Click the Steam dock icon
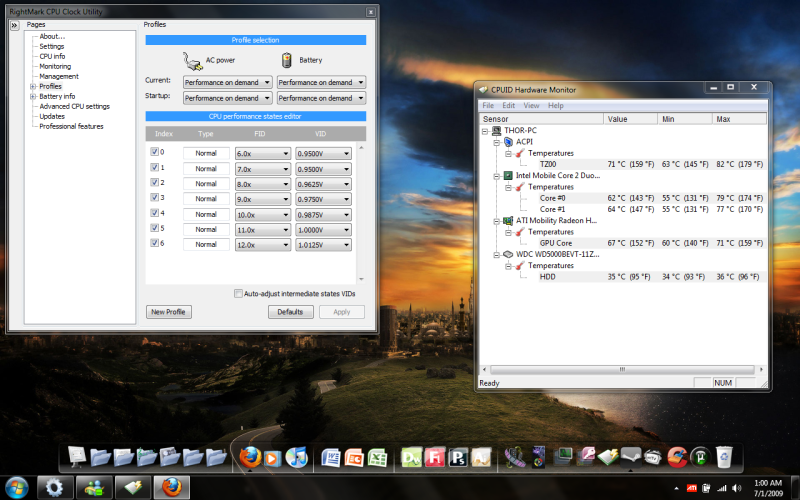The image size is (800, 500). click(x=630, y=456)
